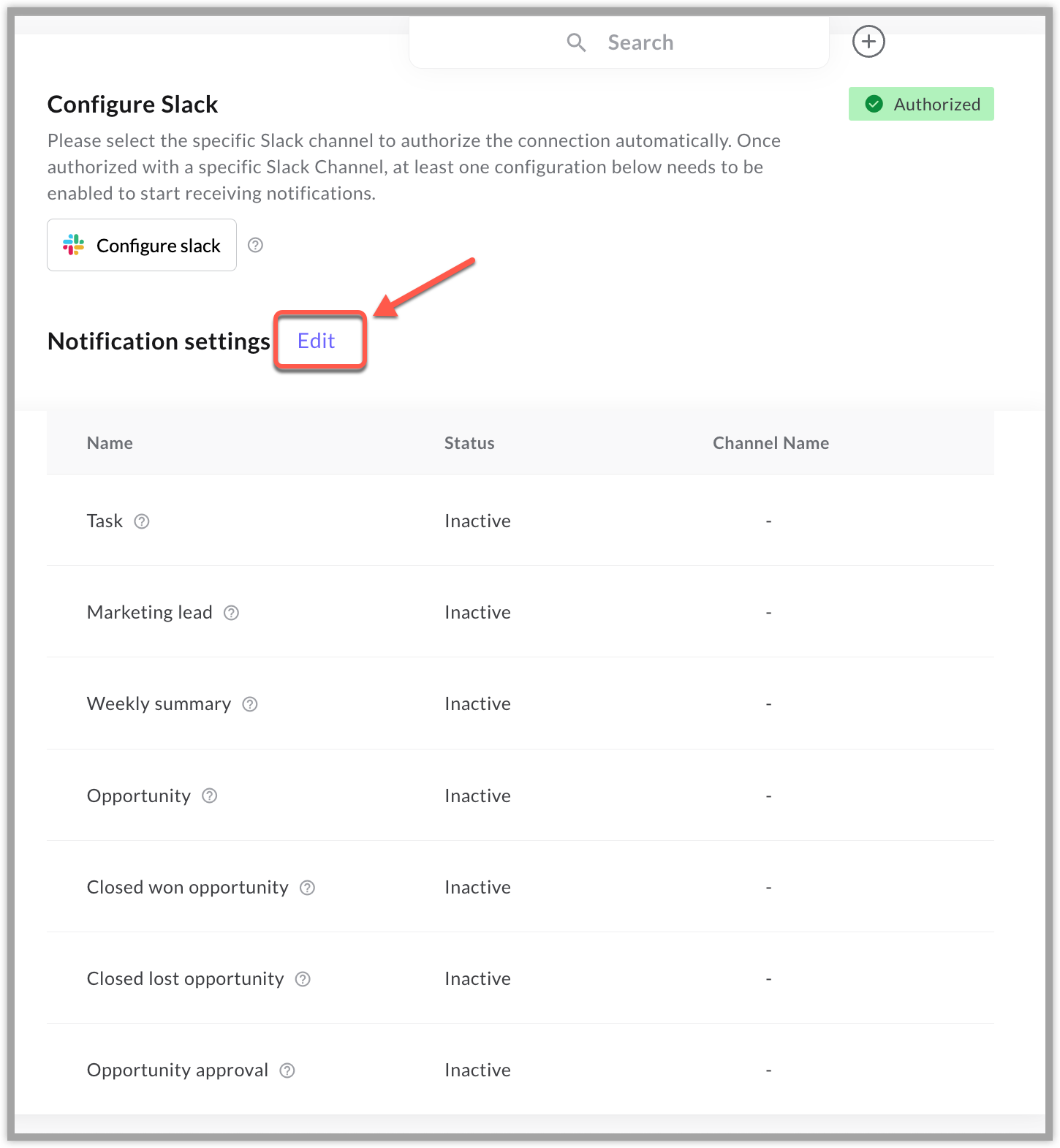Open help icon next to Configure slack
1060x1148 pixels.
255,245
